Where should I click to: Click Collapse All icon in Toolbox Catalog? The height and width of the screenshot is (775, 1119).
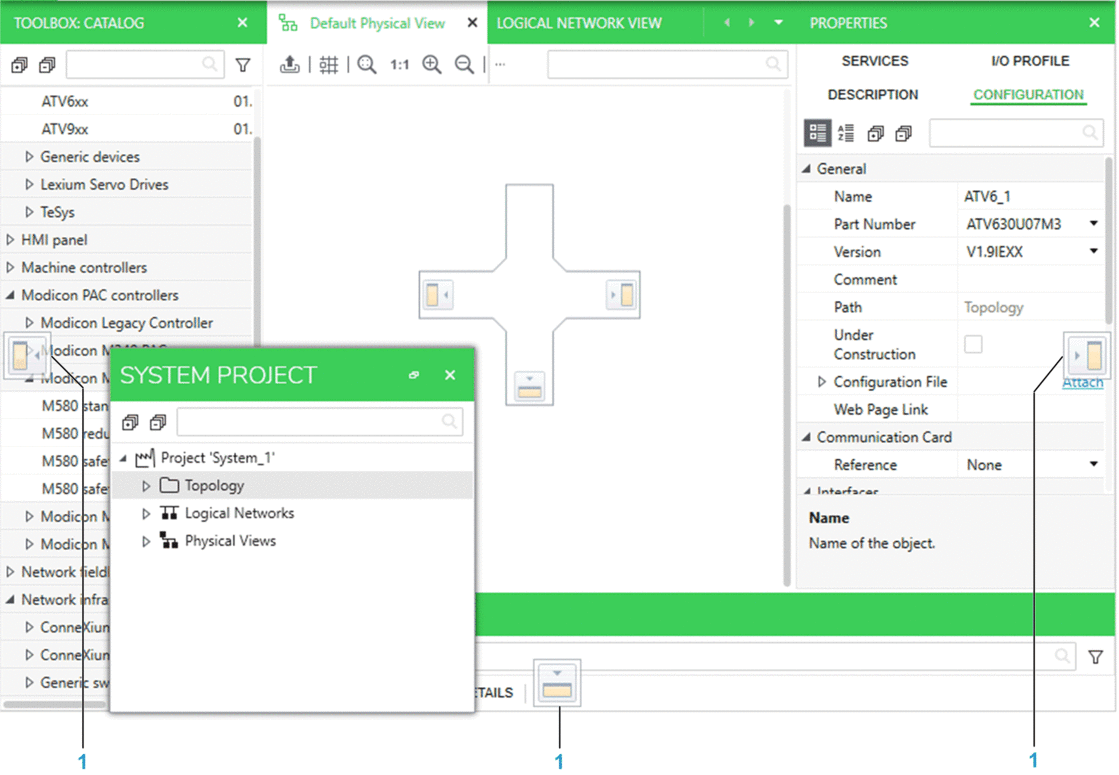pyautogui.click(x=47, y=66)
